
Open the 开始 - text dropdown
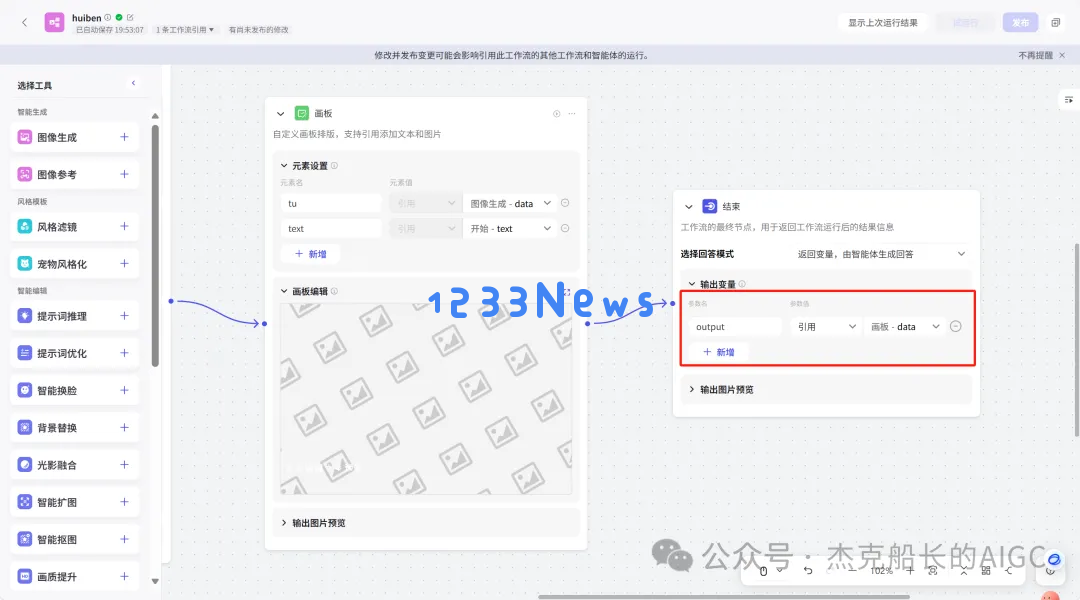tap(510, 229)
